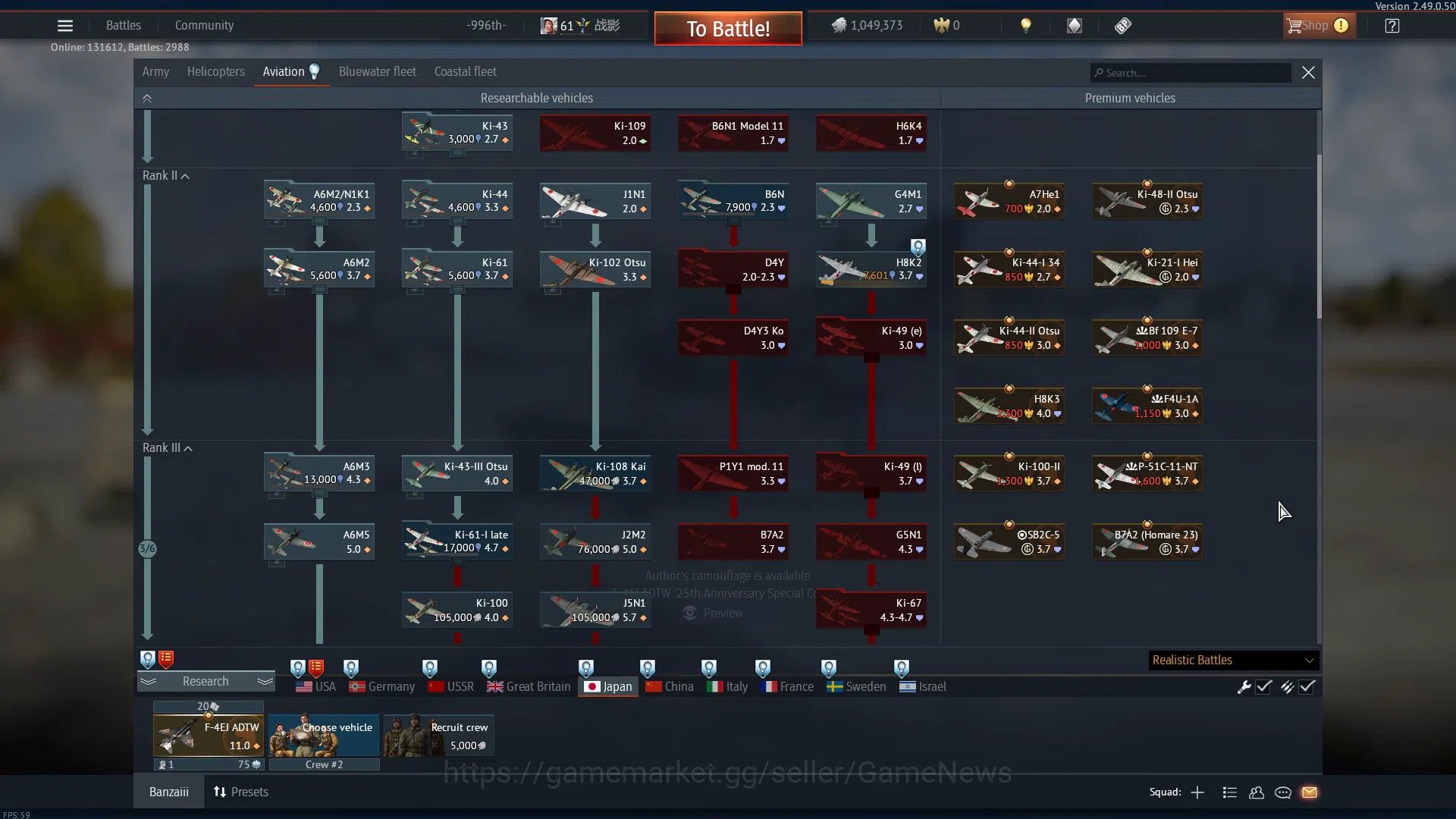This screenshot has width=1456, height=819.
Task: Open the contacts list icon
Action: [1230, 792]
